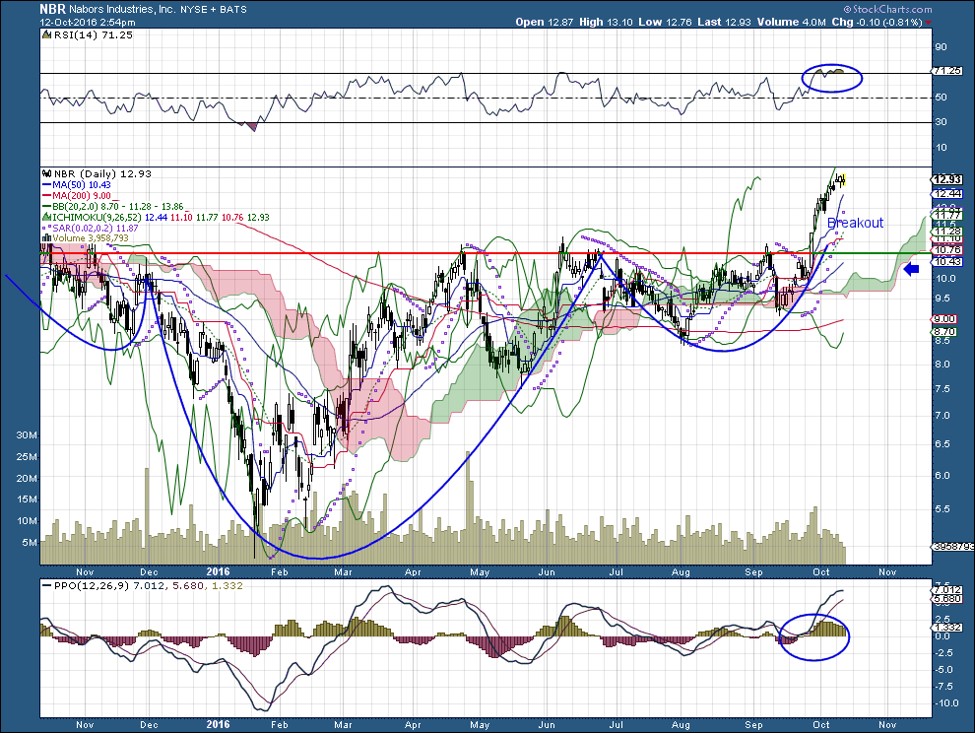This screenshot has height=733, width=975.
Task: Click the 3958793 volume tag on right axis
Action: 953,547
